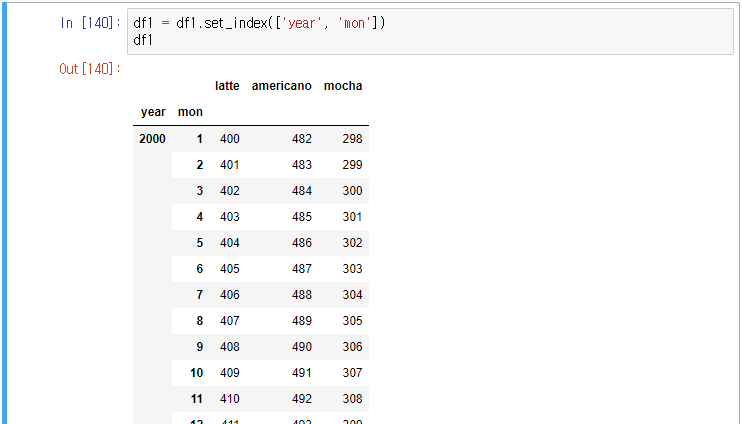This screenshot has height=424, width=742.
Task: Click mocha value 304
Action: [353, 295]
